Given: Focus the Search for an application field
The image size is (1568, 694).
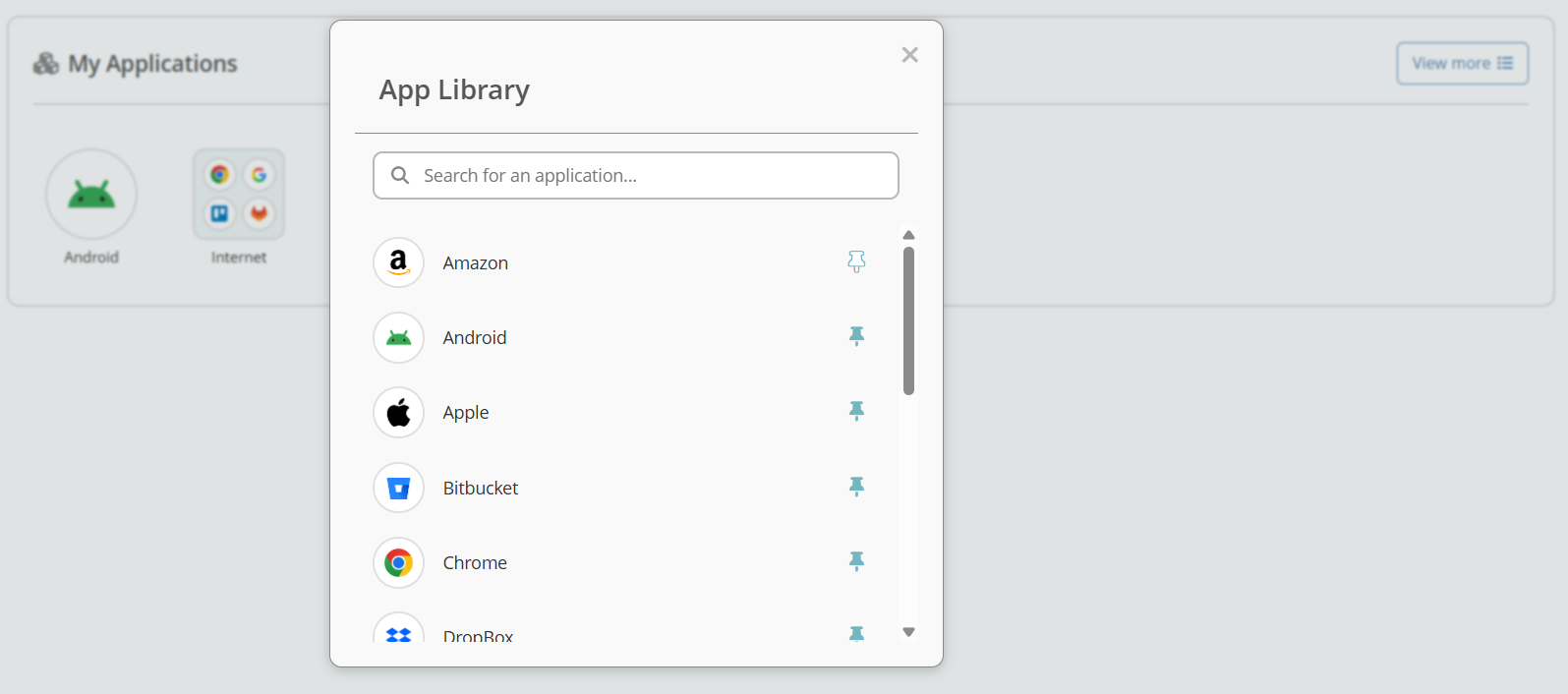Looking at the screenshot, I should click(x=649, y=175).
